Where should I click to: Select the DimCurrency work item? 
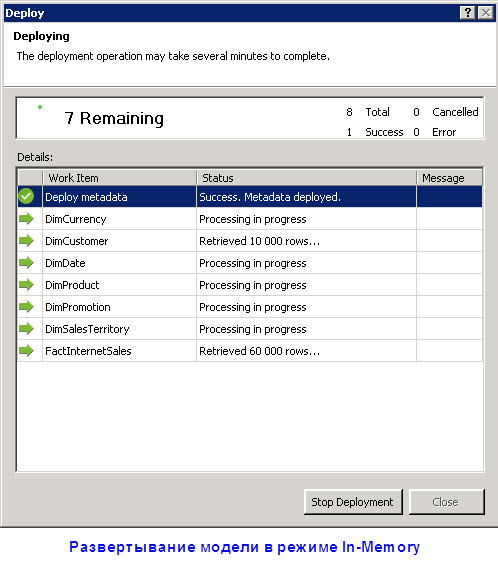pyautogui.click(x=76, y=219)
